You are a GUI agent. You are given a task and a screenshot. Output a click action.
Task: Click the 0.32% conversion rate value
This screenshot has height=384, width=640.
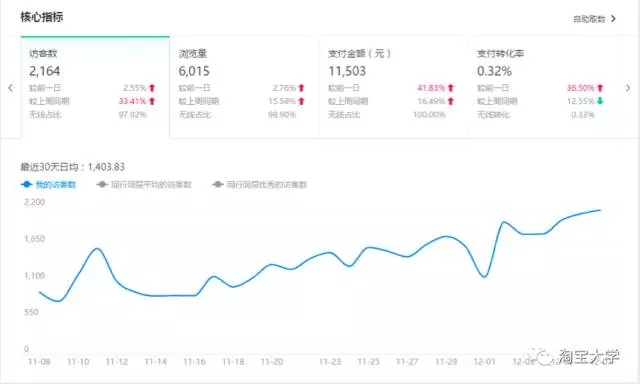point(494,71)
